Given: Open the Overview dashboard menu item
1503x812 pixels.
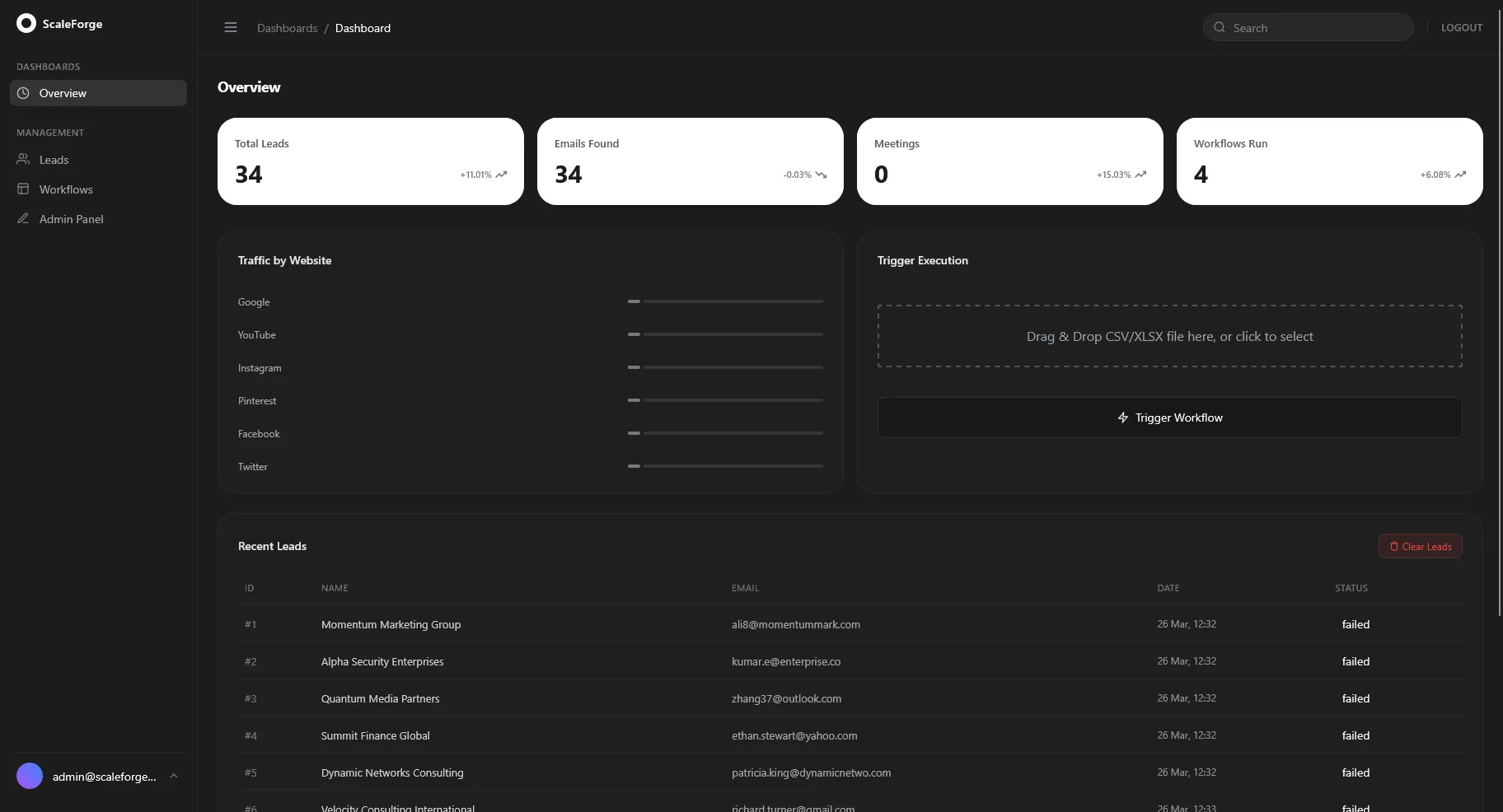Looking at the screenshot, I should [98, 93].
